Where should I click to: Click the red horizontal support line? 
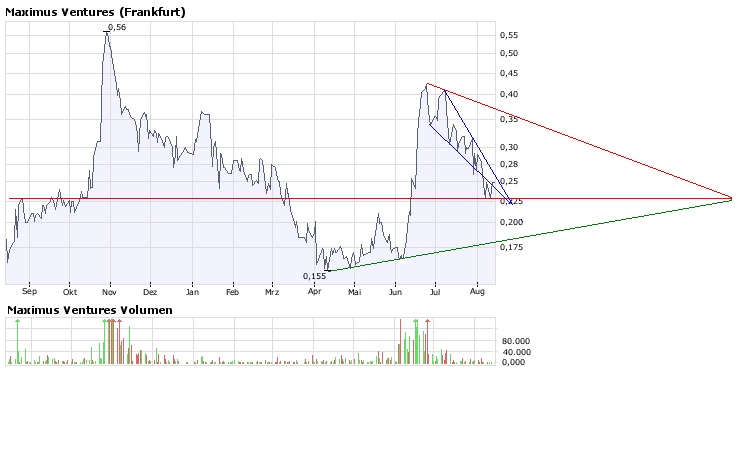point(370,199)
